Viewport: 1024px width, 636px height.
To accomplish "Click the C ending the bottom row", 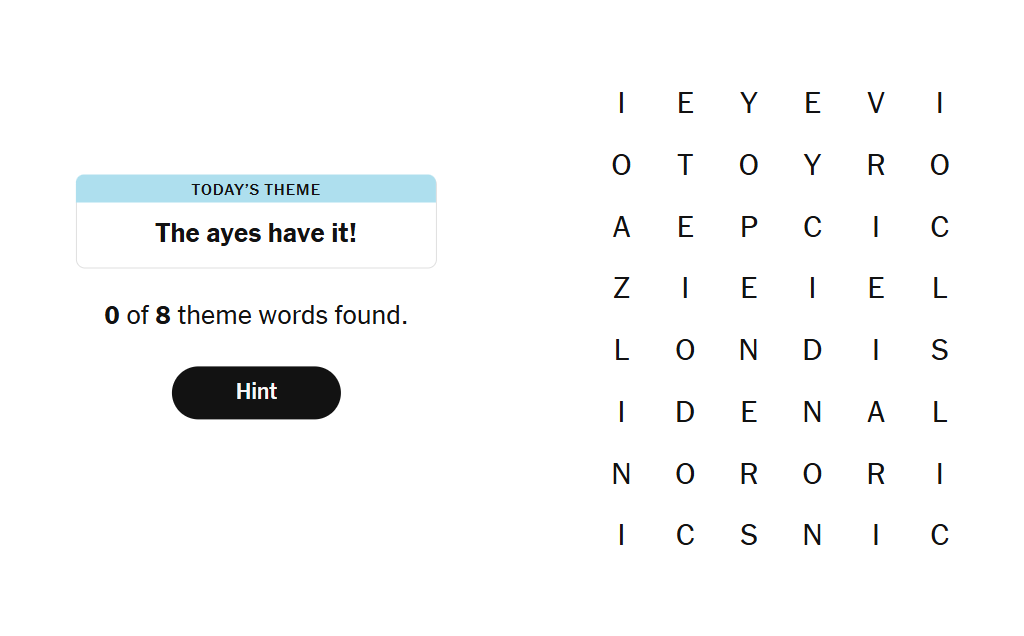I will 940,535.
